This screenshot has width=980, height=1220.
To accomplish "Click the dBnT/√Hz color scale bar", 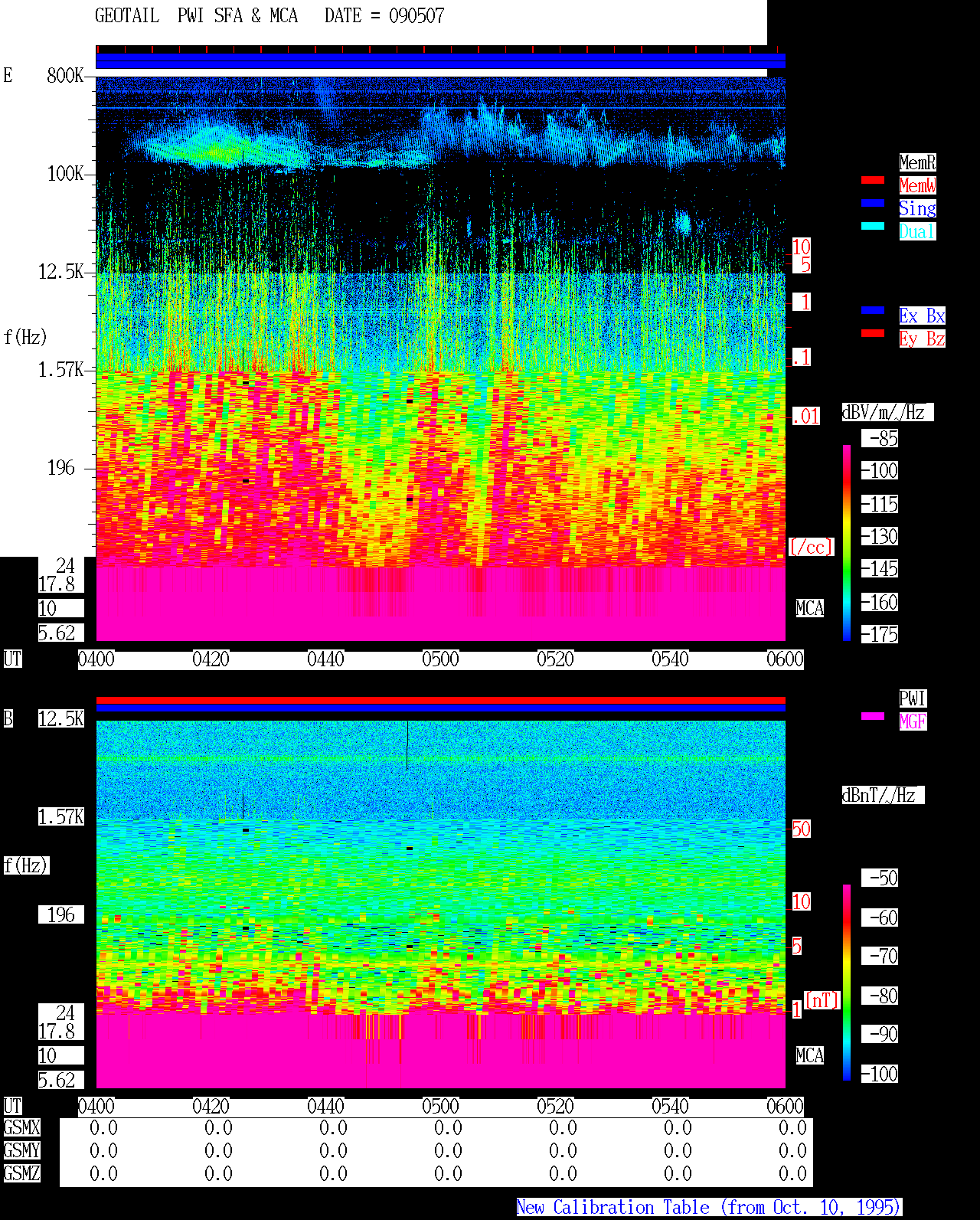I will pos(847,983).
